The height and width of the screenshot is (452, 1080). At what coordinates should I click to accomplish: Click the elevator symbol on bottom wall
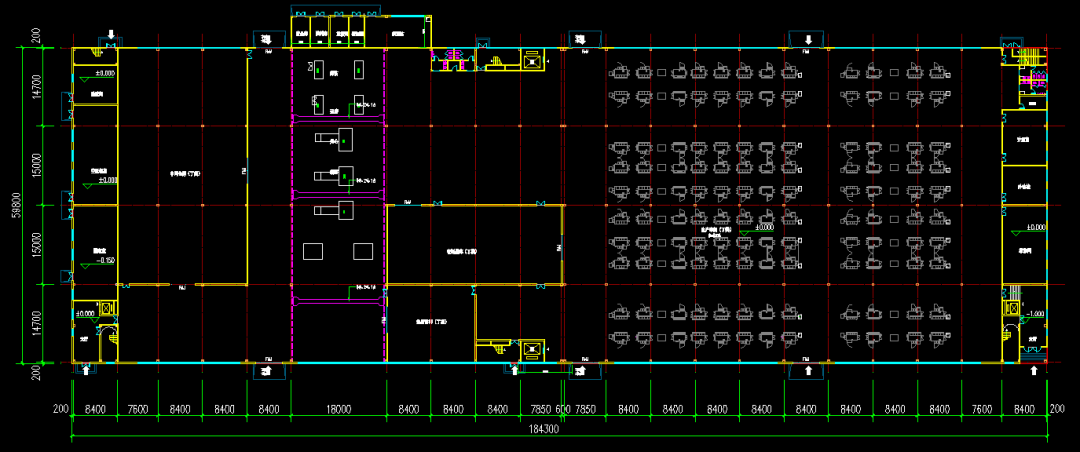(x=531, y=349)
